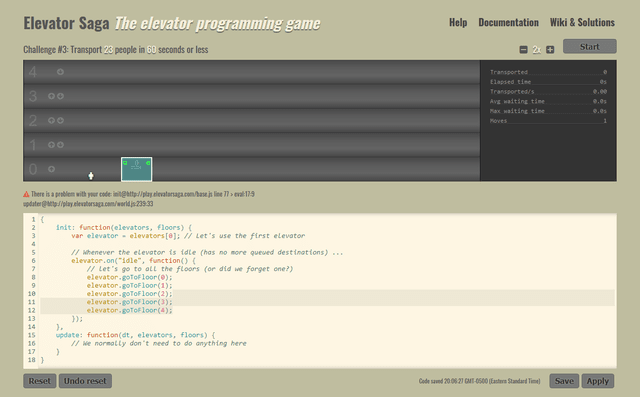This screenshot has width=640, height=397.
Task: Click the 'Moves' stat row
Action: 548,121
